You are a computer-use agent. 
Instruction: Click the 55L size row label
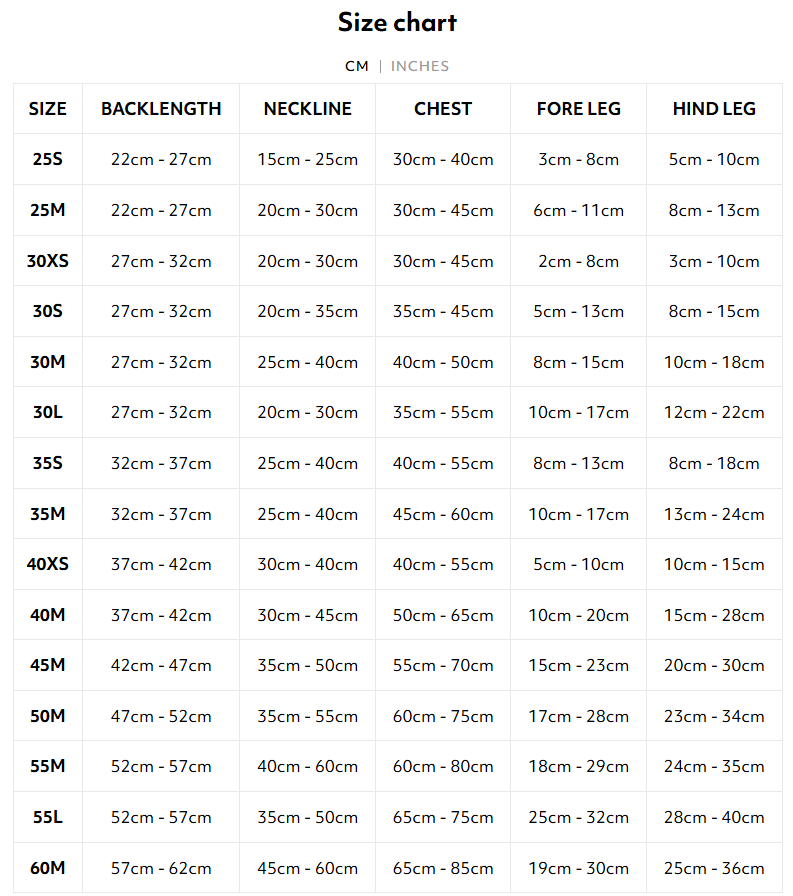pos(47,817)
